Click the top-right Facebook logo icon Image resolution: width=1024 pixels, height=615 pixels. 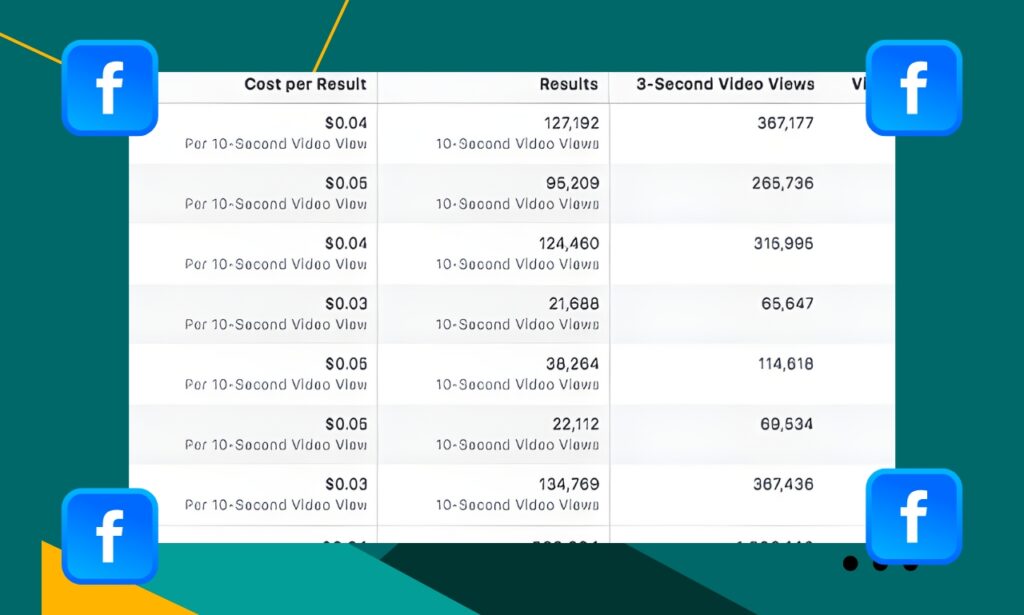(x=913, y=88)
